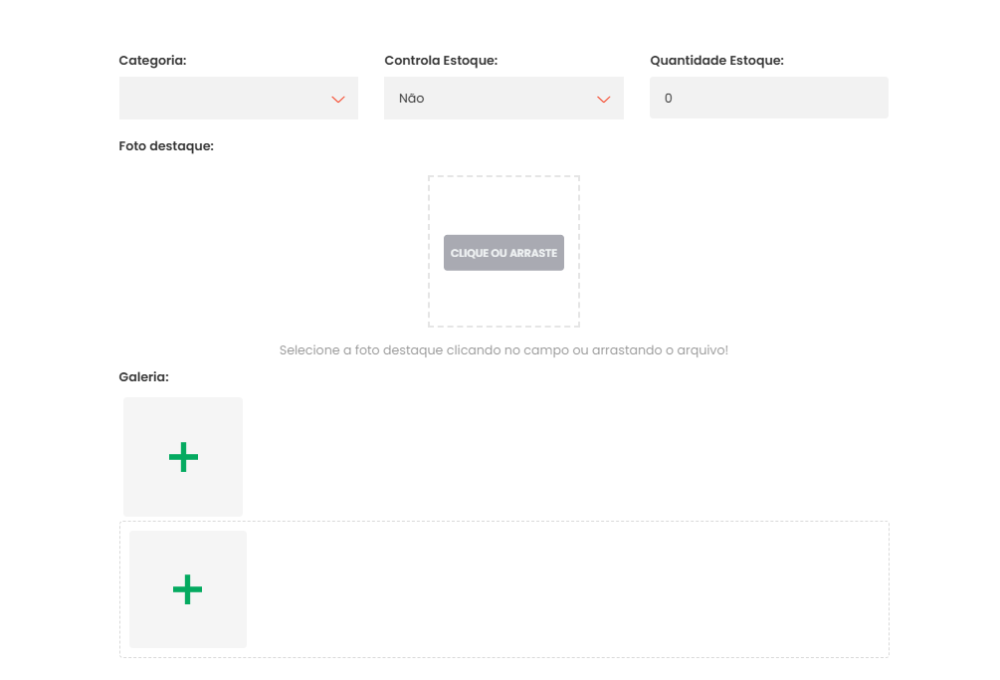Click the 'Foto destaque:' label
The width and height of the screenshot is (1000, 680).
tap(166, 146)
